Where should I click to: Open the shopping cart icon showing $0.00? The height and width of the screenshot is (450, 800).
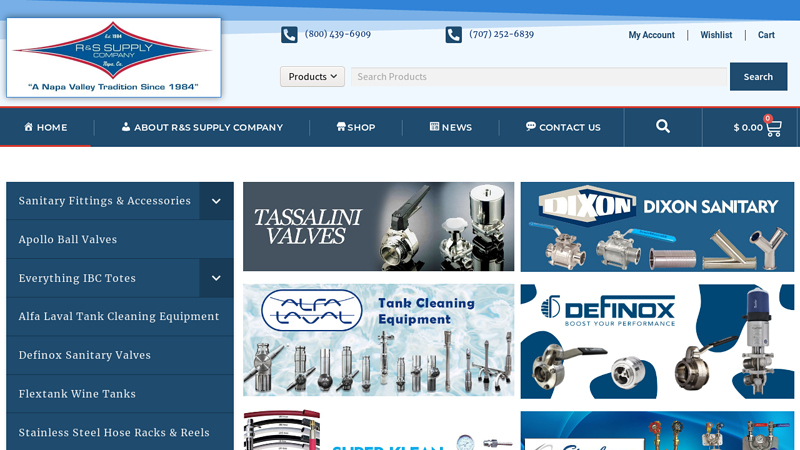[757, 127]
